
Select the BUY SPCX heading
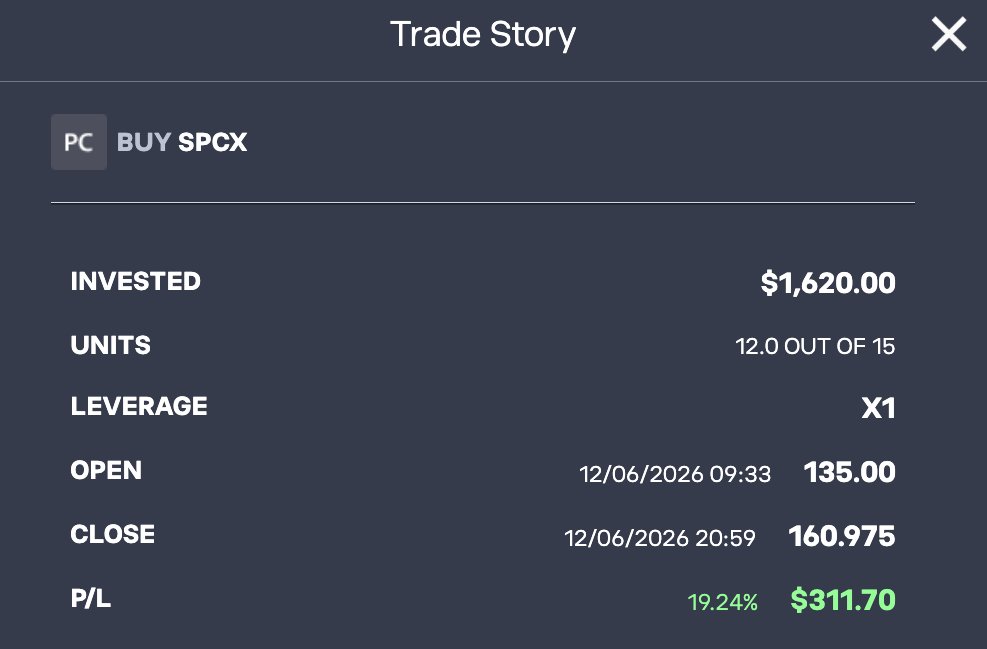click(x=182, y=142)
